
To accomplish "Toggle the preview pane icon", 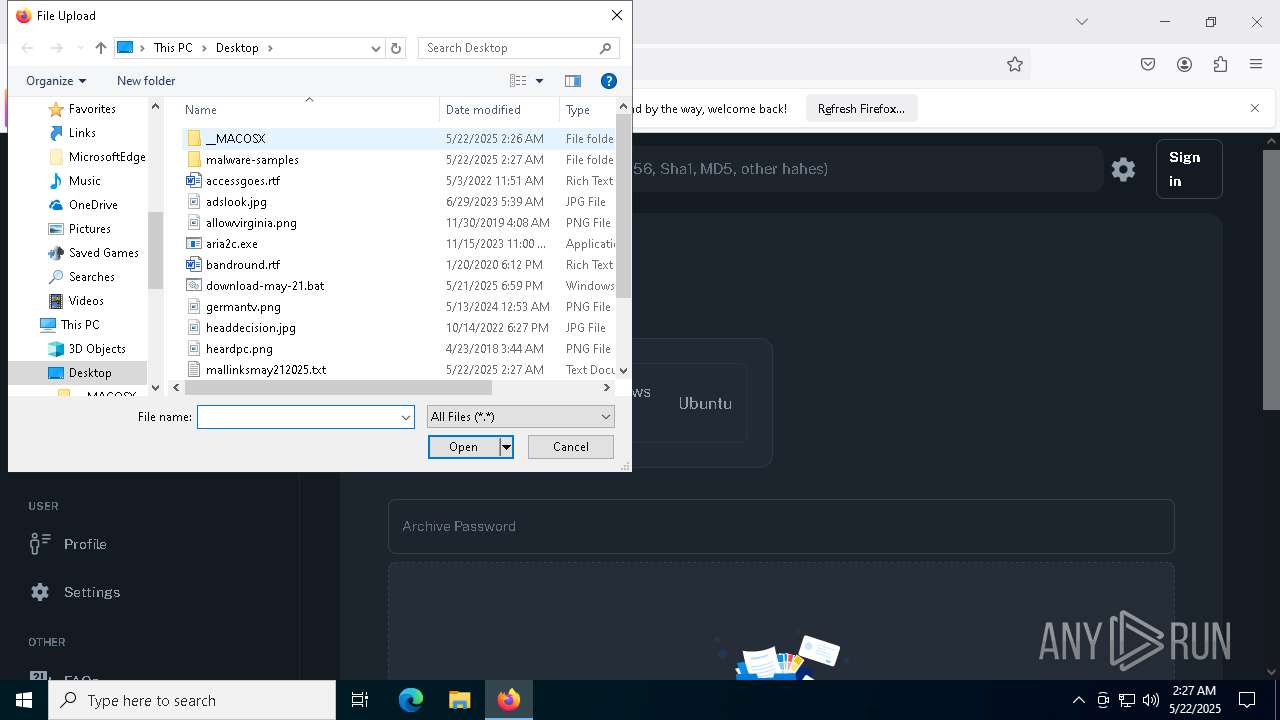I will (573, 81).
